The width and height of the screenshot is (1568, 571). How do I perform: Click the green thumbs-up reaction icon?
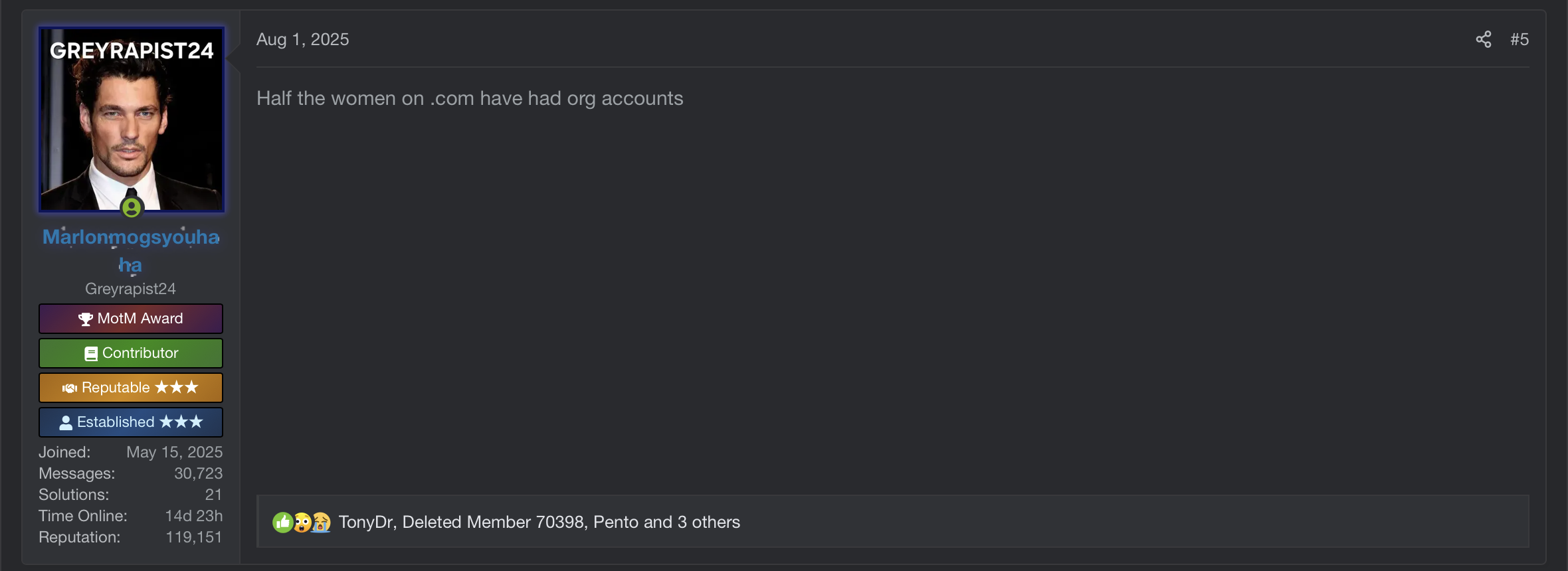(282, 523)
